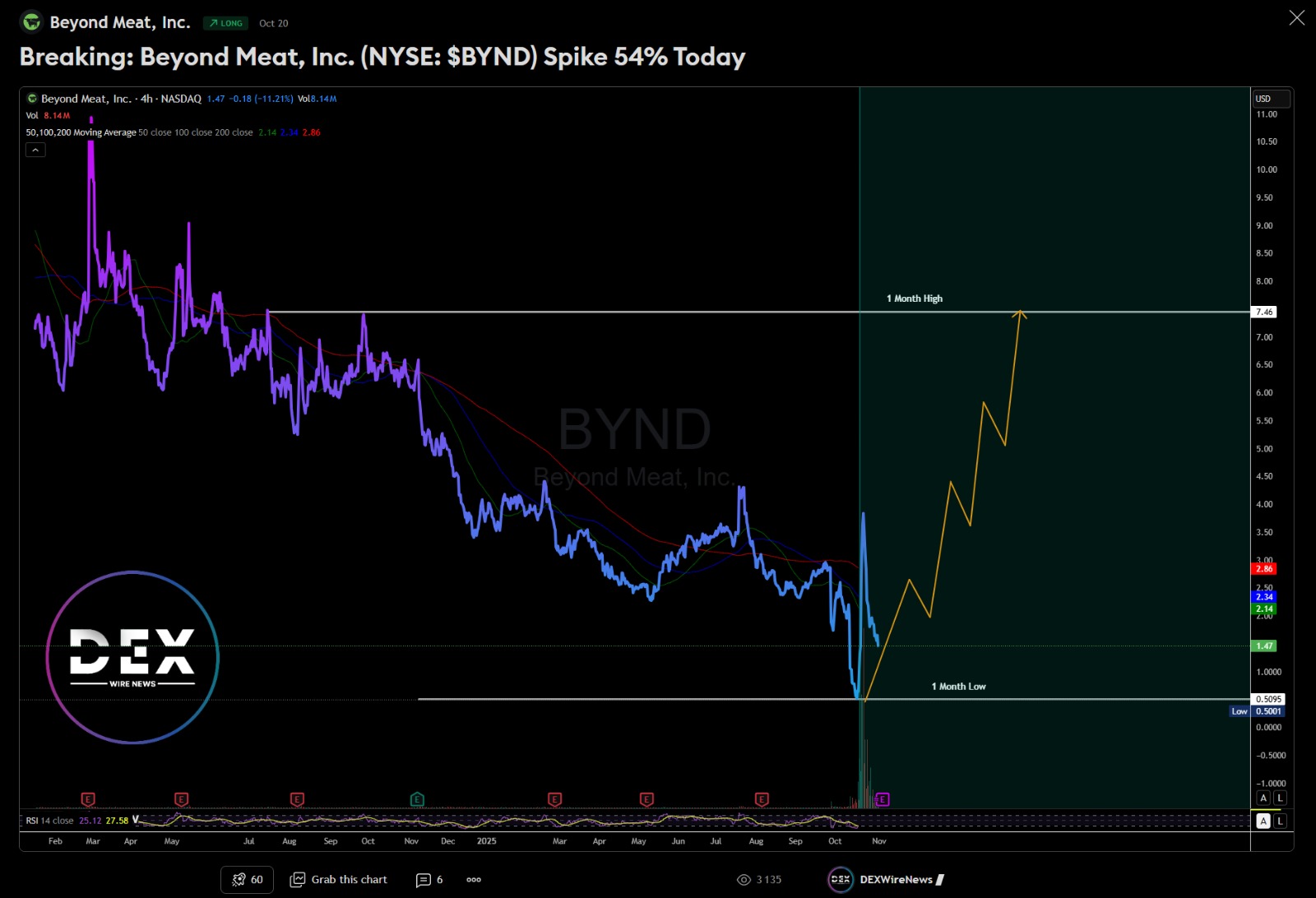Click the red 2.86 moving average price label

pyautogui.click(x=1264, y=568)
